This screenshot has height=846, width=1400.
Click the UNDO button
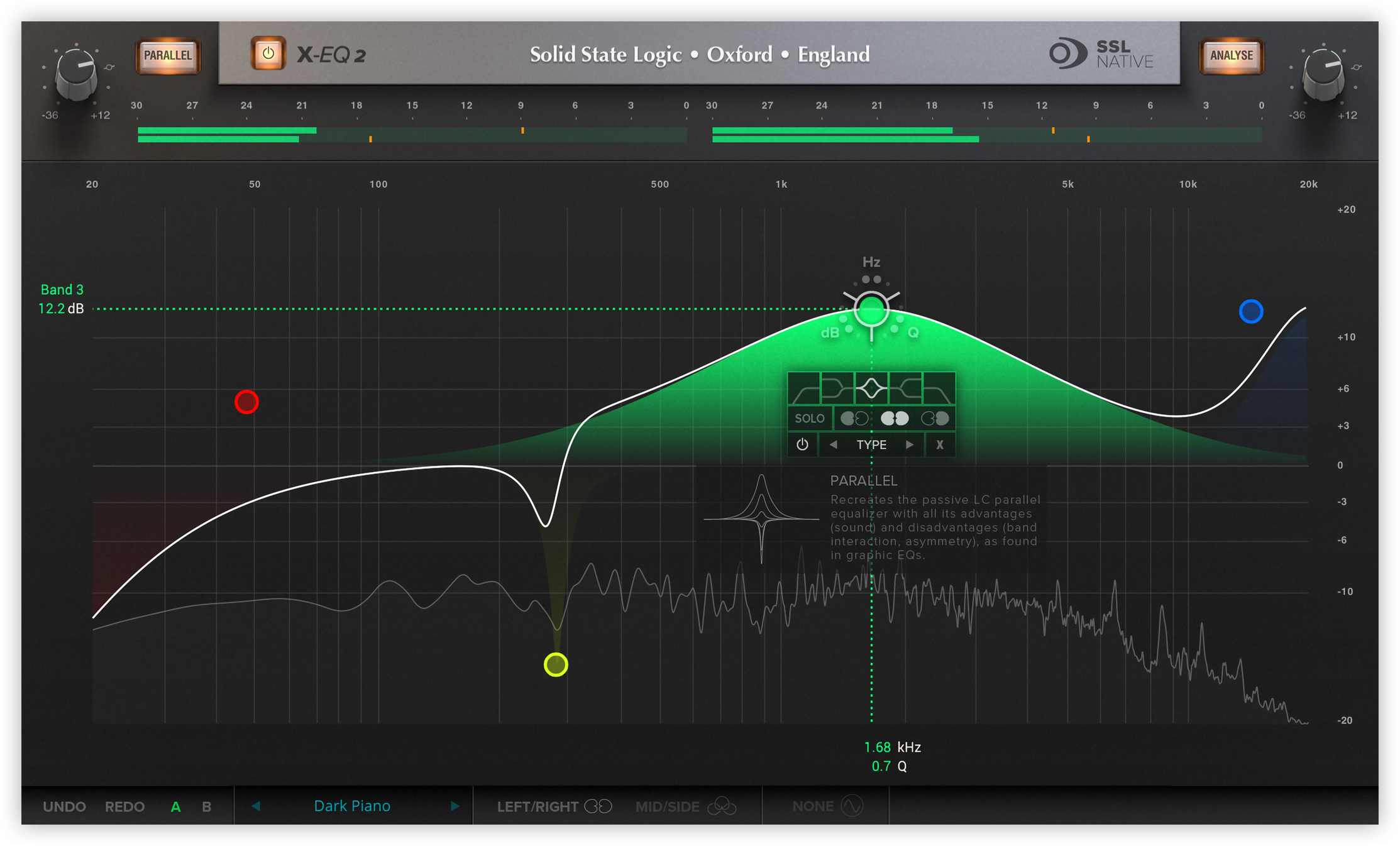click(64, 806)
